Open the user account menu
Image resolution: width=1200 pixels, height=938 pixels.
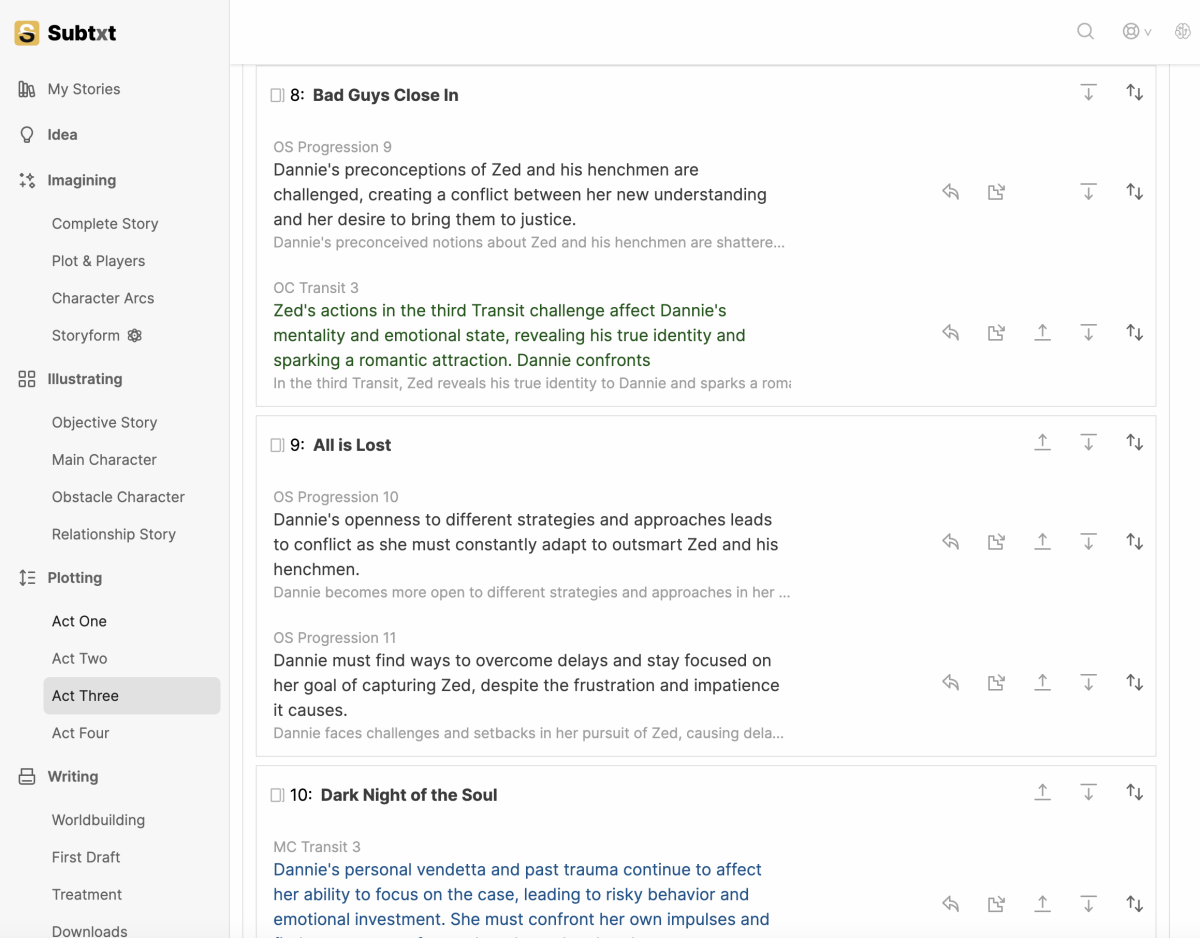1136,32
